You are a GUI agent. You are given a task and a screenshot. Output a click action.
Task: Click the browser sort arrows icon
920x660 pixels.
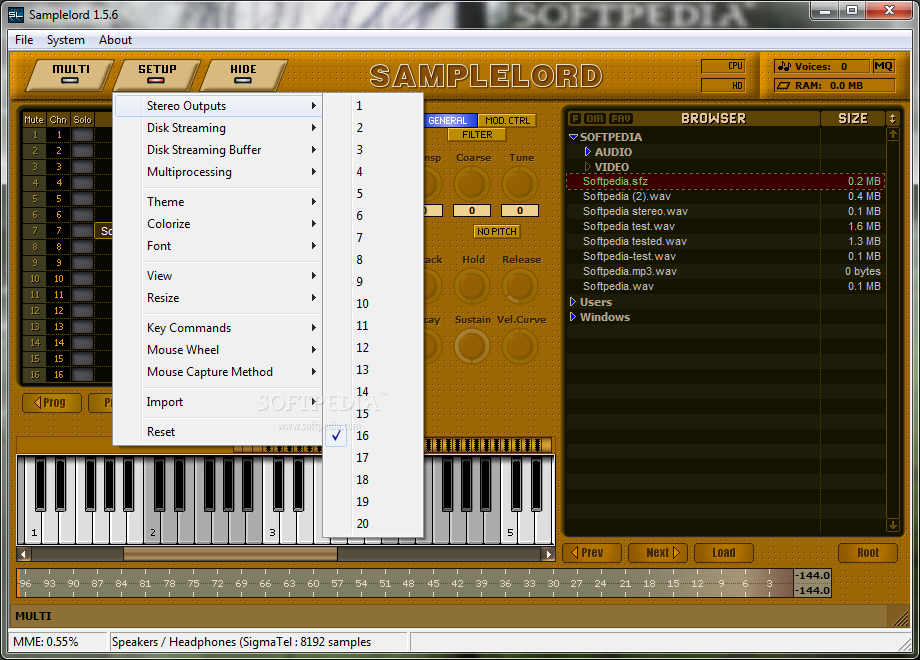click(x=892, y=119)
